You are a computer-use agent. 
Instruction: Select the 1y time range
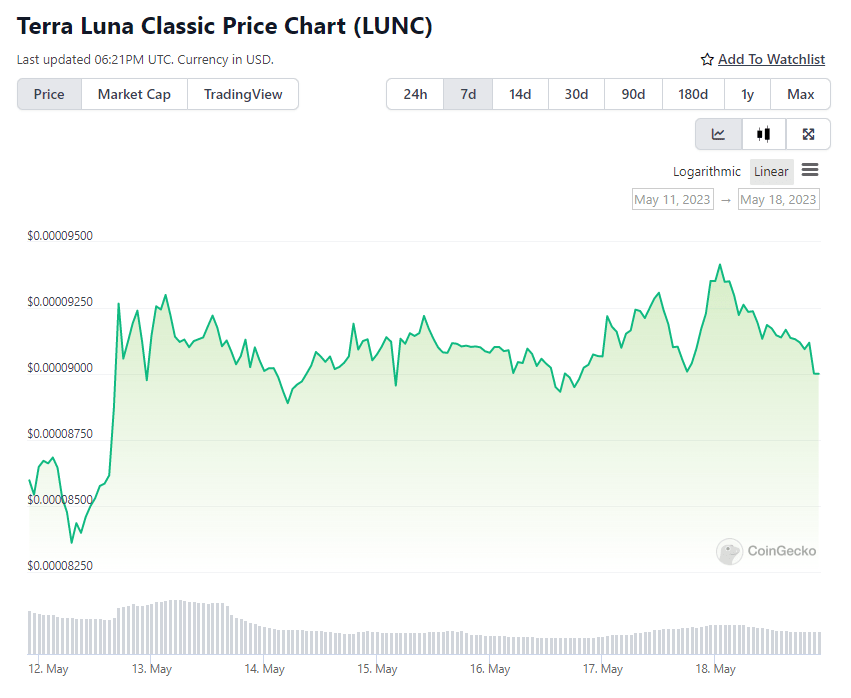[747, 94]
